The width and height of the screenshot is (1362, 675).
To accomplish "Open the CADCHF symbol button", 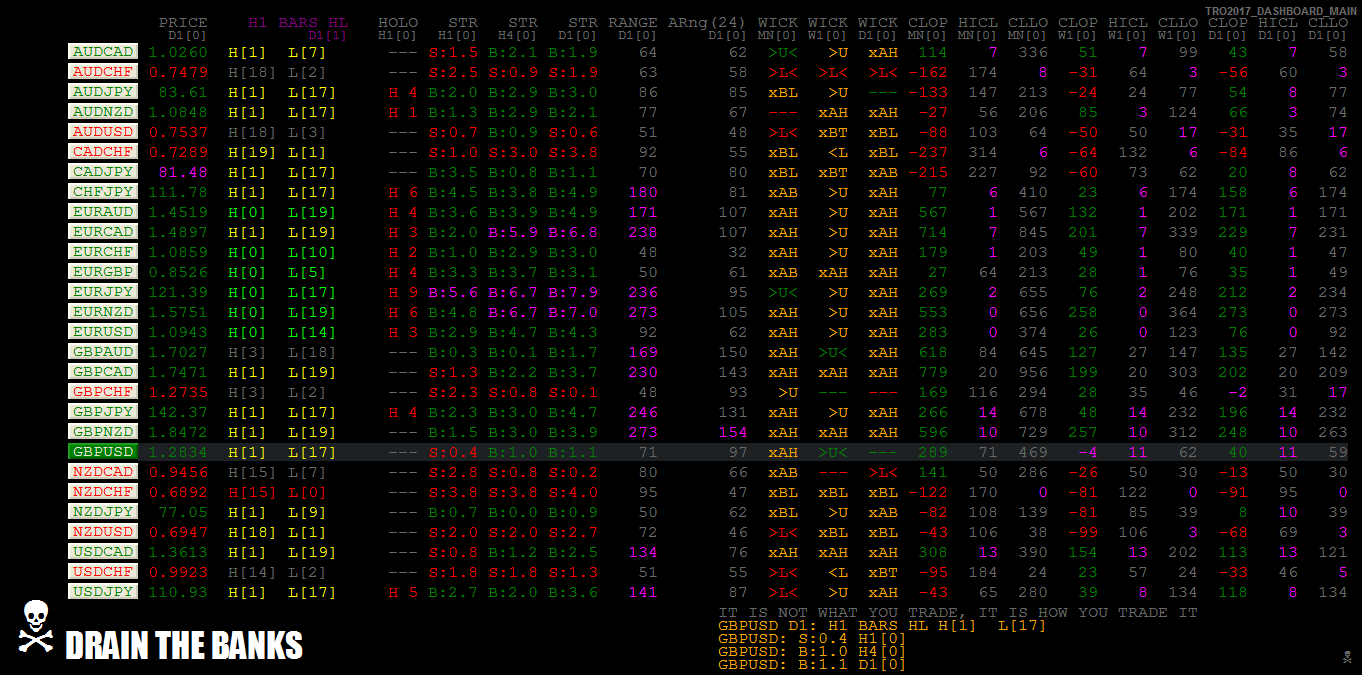I will (x=103, y=151).
